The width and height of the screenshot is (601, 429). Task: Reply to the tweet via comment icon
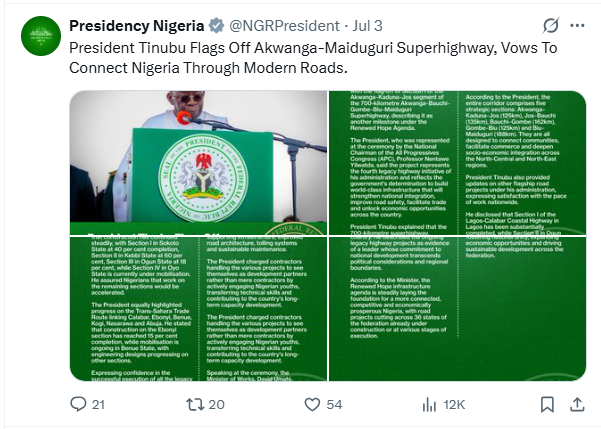(78, 404)
